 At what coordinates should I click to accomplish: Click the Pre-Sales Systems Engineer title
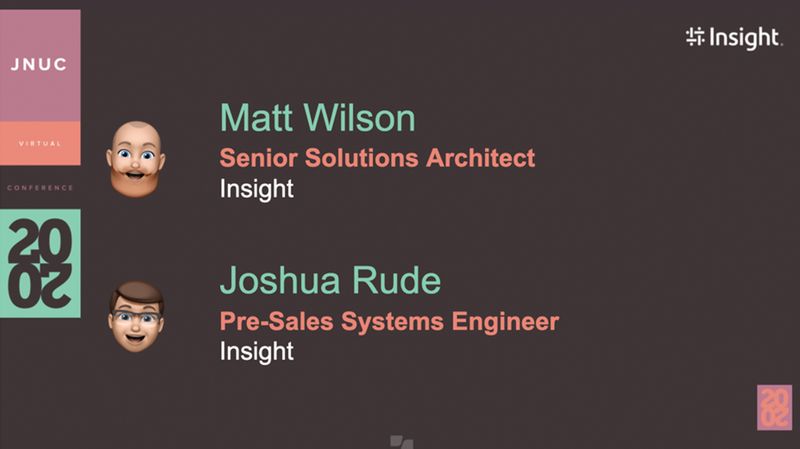click(x=389, y=321)
